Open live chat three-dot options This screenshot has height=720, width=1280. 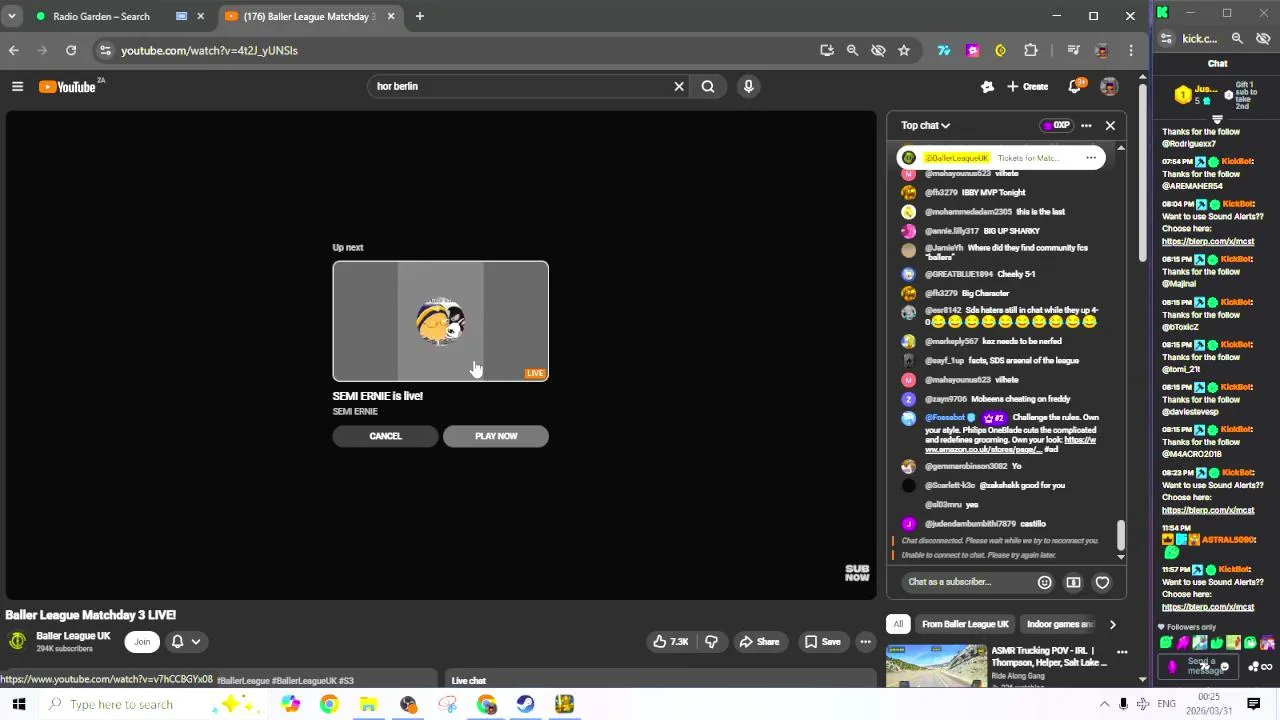1086,125
